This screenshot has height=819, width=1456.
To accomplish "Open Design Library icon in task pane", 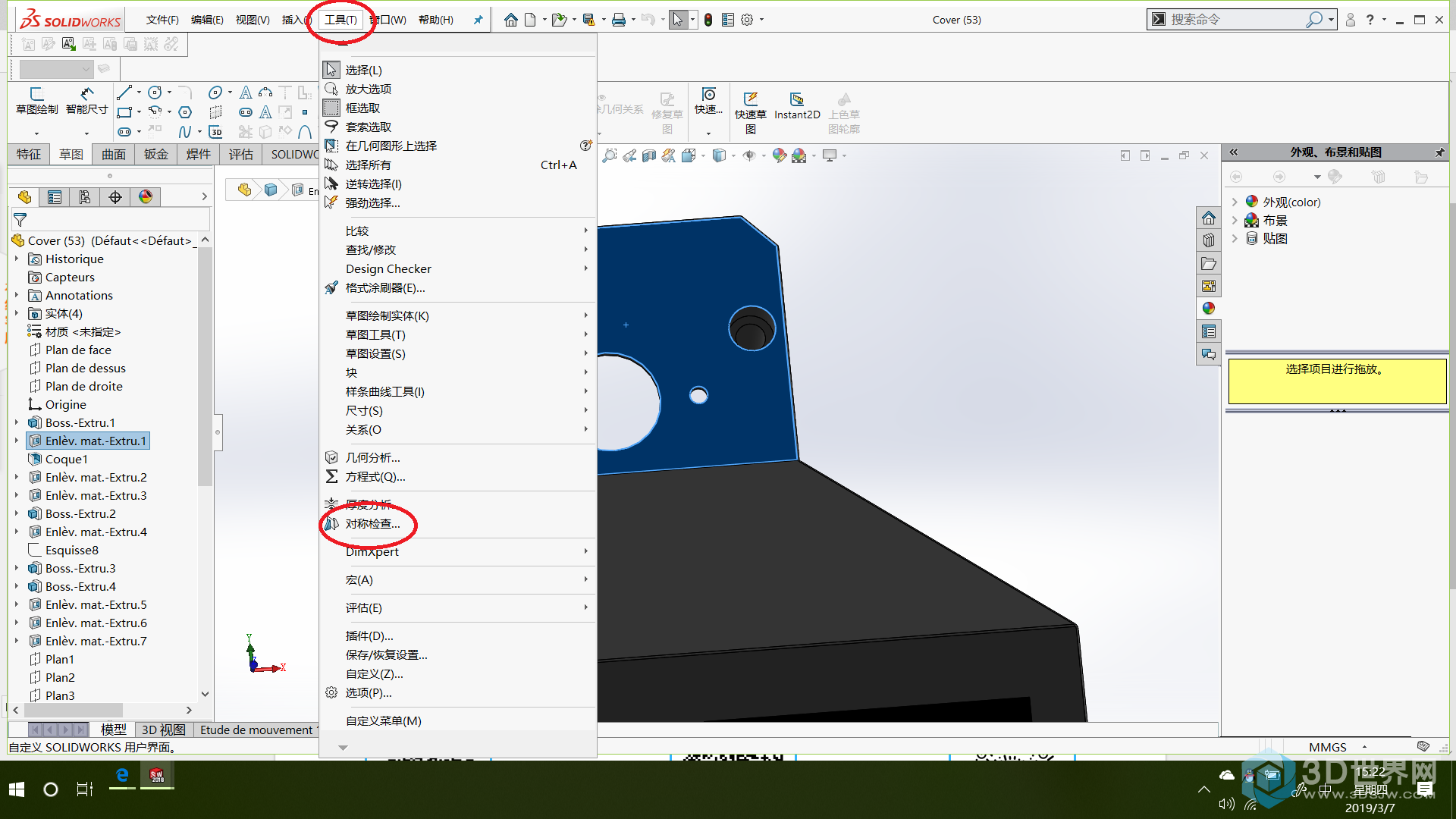I will (x=1209, y=240).
